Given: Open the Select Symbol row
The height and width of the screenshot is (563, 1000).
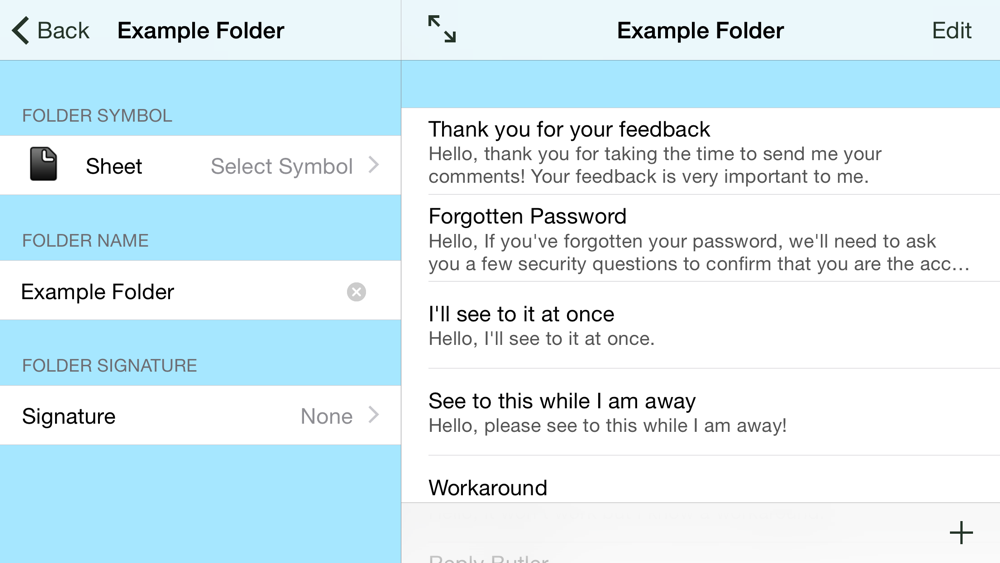Looking at the screenshot, I should (x=200, y=166).
